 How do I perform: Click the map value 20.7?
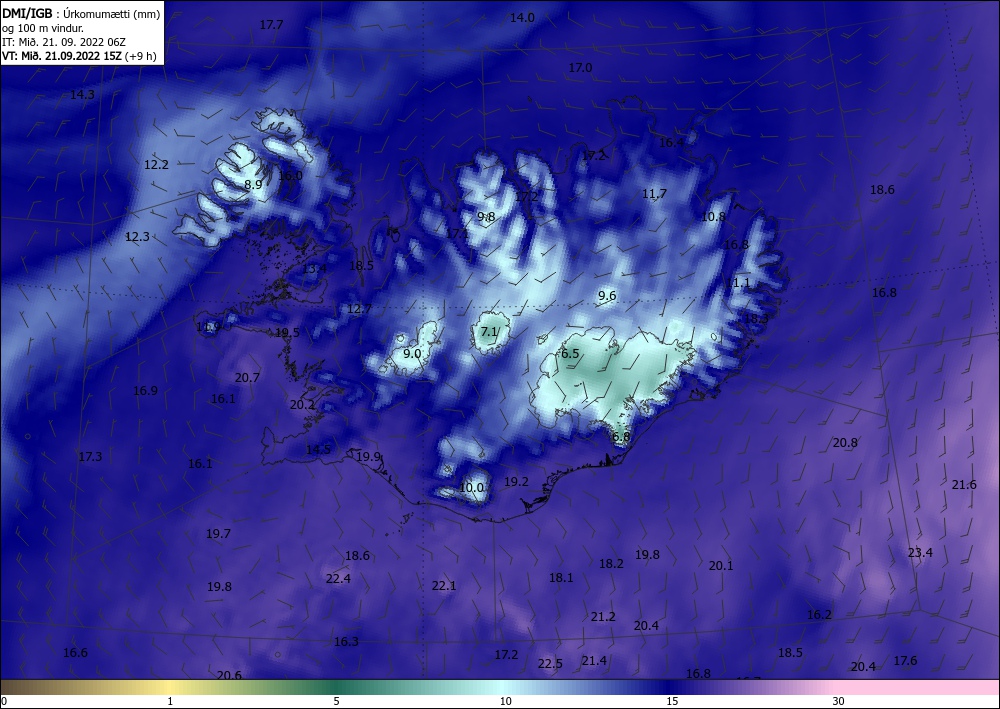point(247,377)
